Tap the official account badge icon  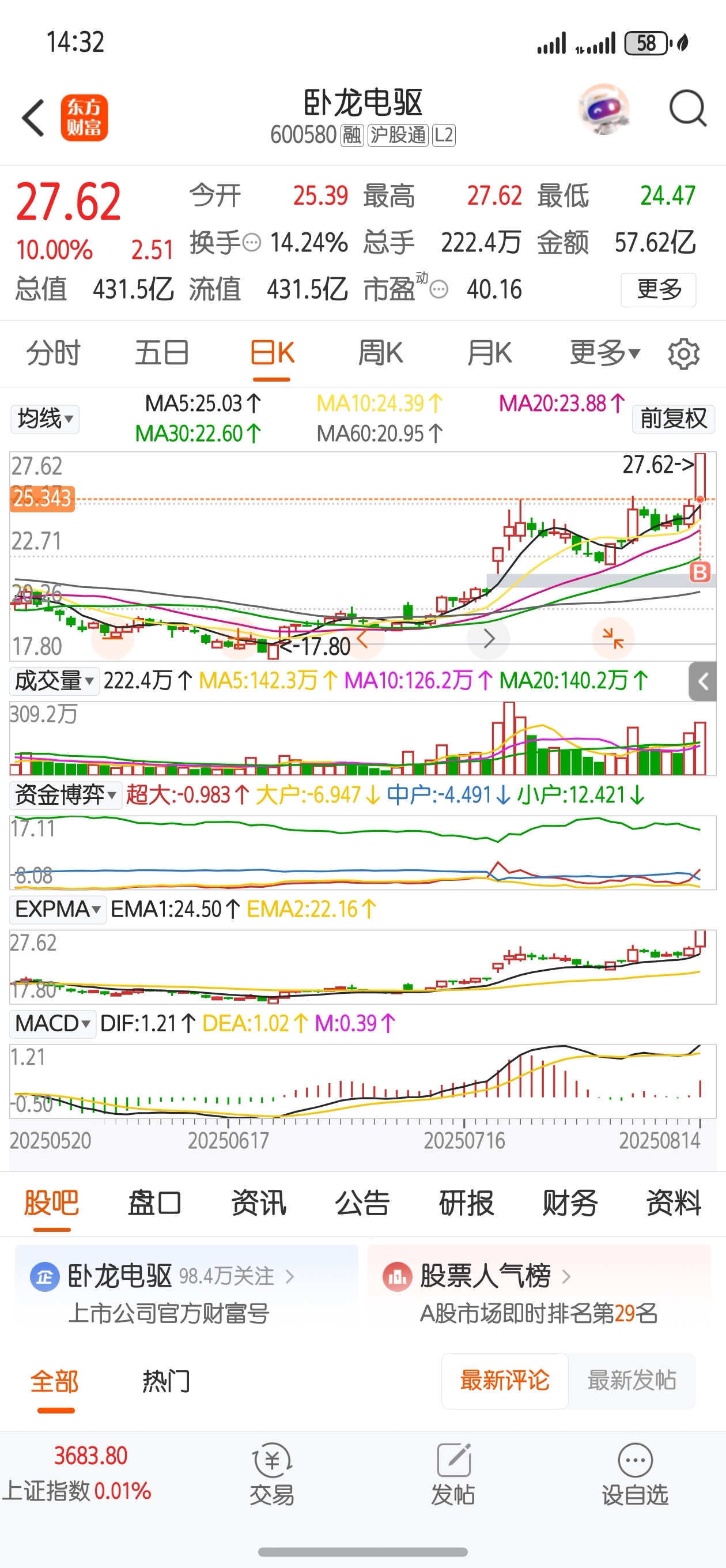coord(44,1277)
